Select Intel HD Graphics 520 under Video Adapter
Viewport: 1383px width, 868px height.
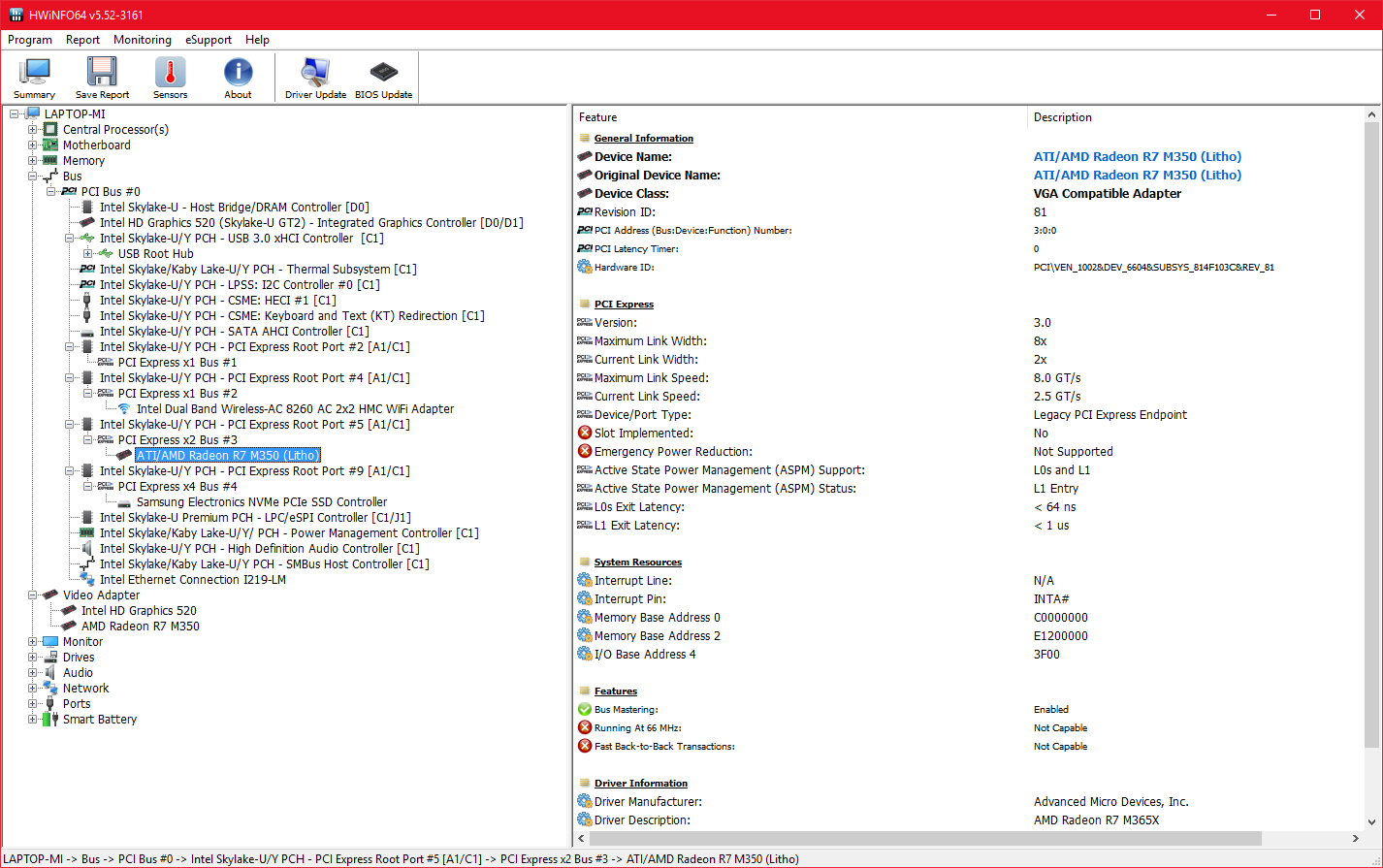tap(139, 611)
